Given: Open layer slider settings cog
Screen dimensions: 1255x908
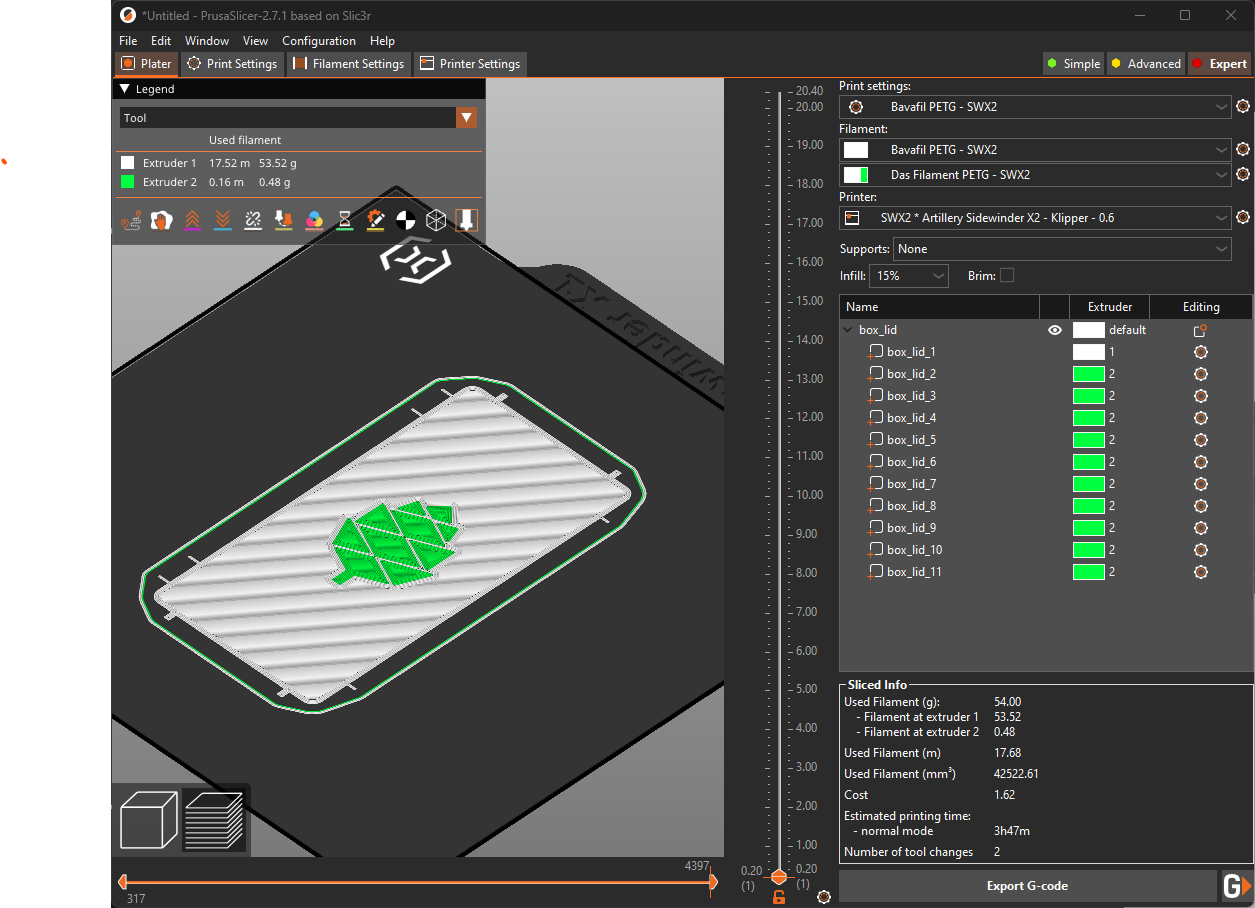Looking at the screenshot, I should pos(824,896).
